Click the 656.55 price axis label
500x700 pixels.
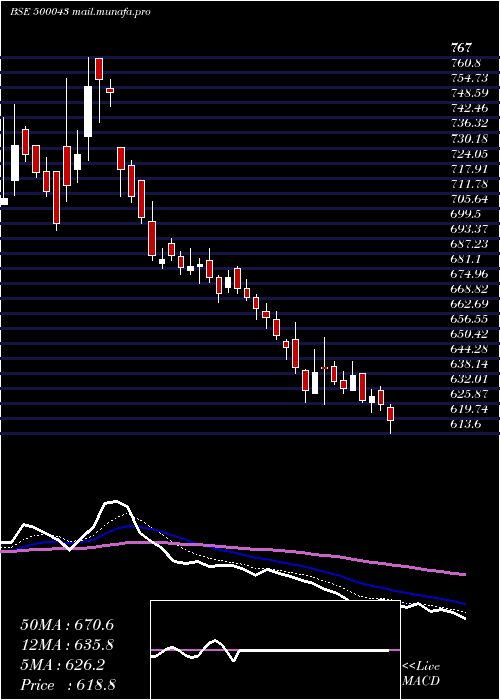click(x=470, y=319)
